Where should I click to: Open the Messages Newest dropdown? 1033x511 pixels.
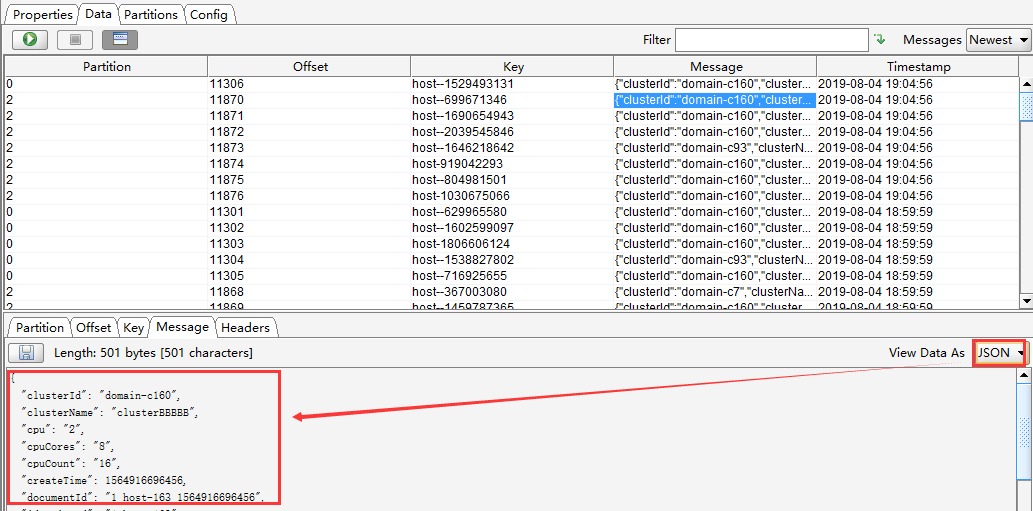coord(998,40)
